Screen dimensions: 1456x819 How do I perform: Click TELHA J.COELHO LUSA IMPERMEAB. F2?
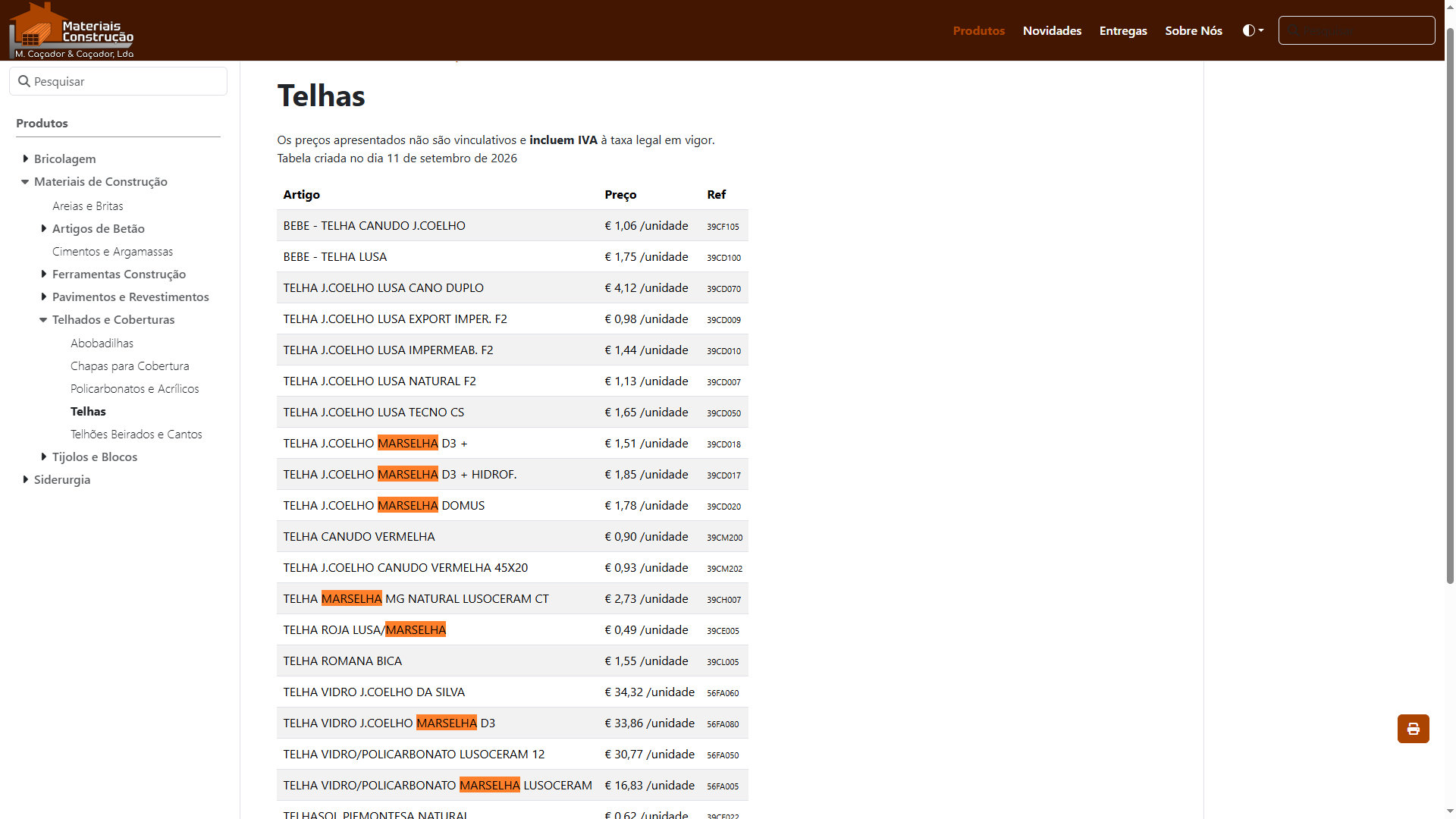(388, 350)
